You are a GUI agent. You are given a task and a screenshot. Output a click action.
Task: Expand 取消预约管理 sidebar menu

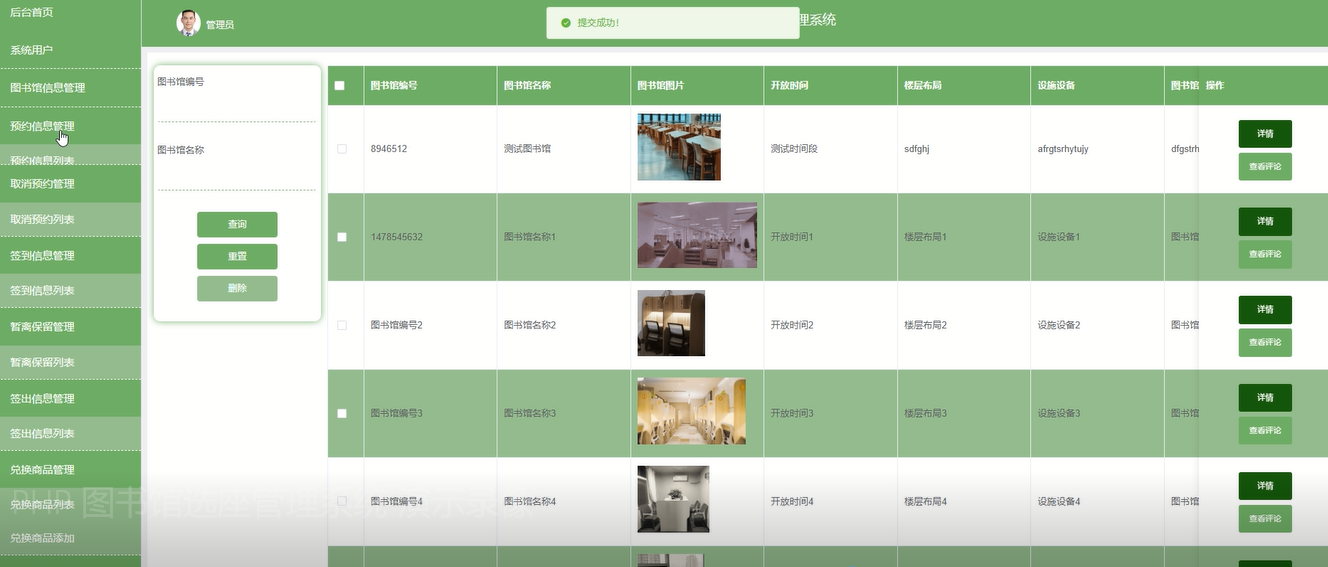(x=70, y=184)
